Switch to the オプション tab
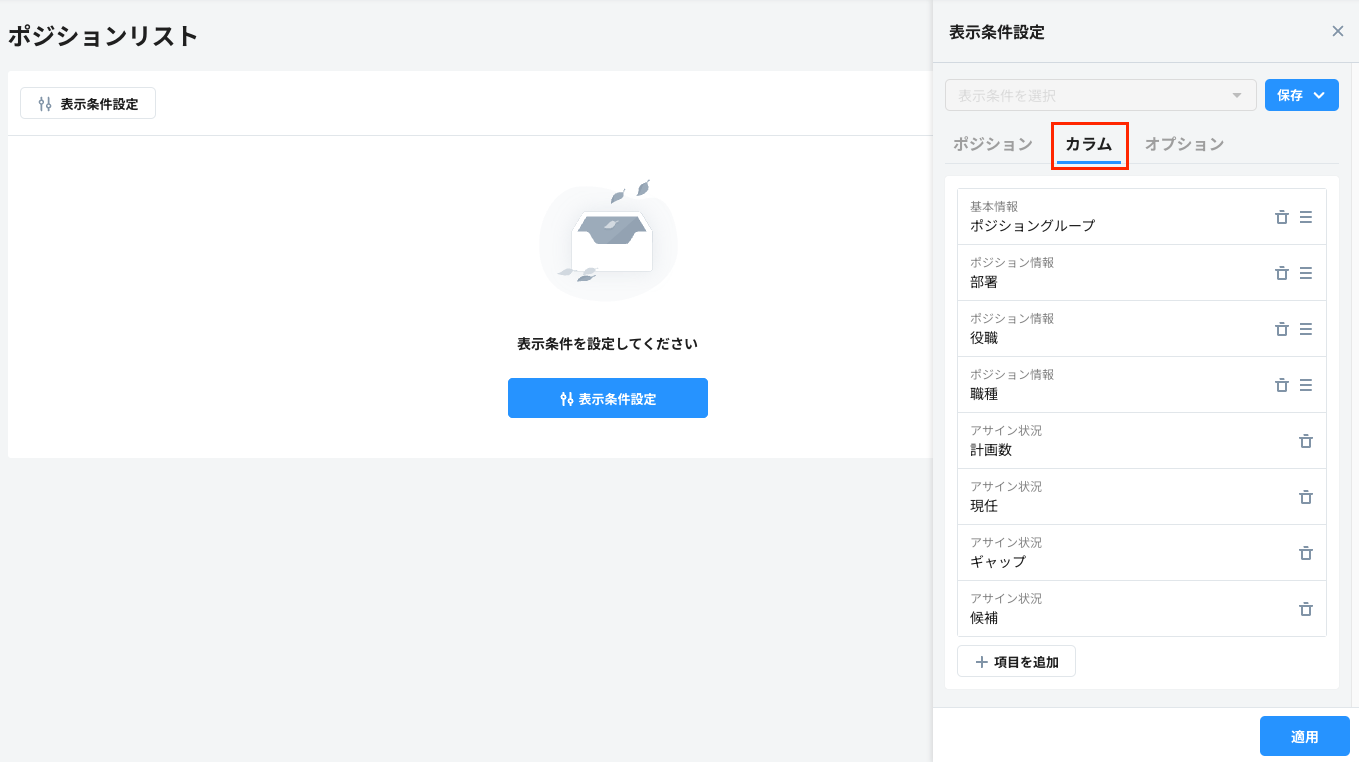Image resolution: width=1359 pixels, height=762 pixels. (x=1185, y=144)
